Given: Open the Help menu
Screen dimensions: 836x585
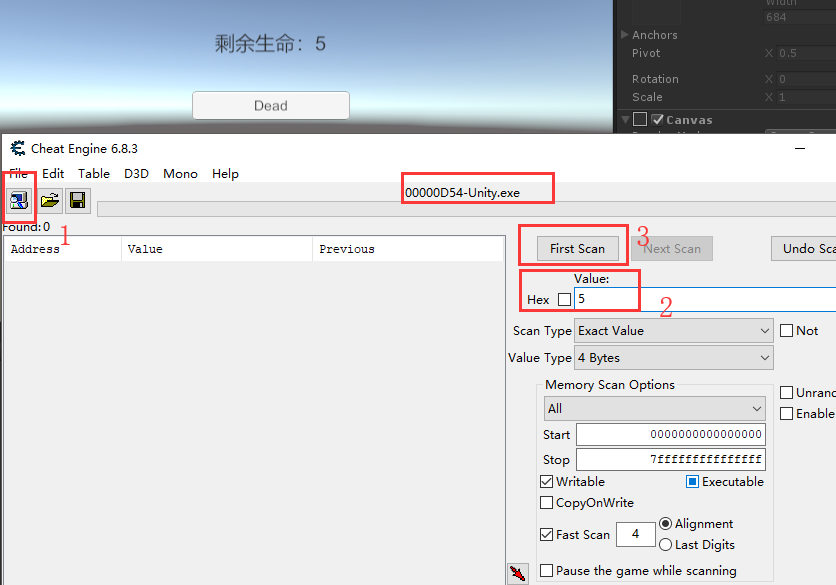Looking at the screenshot, I should [225, 173].
